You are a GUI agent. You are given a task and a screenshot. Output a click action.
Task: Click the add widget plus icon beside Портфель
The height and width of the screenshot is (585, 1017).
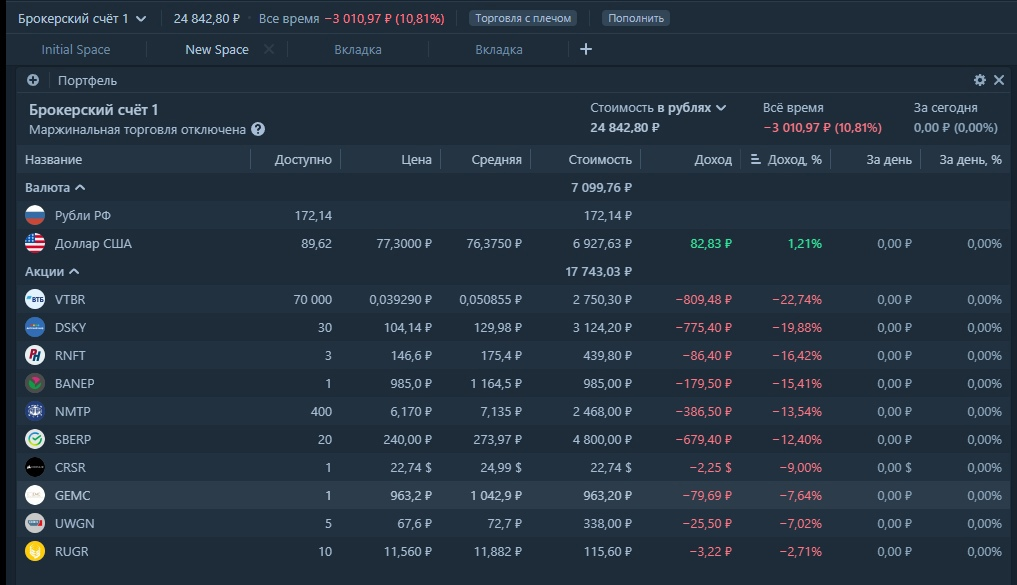click(33, 80)
